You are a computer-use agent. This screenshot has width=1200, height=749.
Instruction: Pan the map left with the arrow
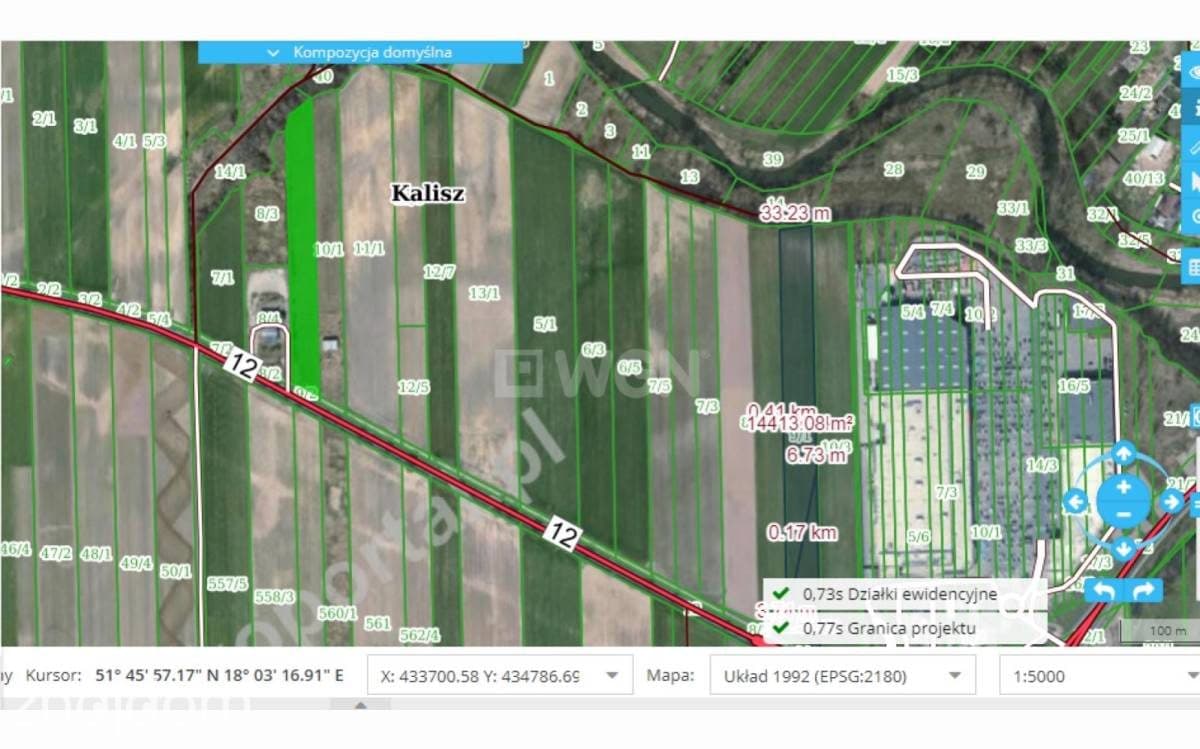pyautogui.click(x=1076, y=502)
